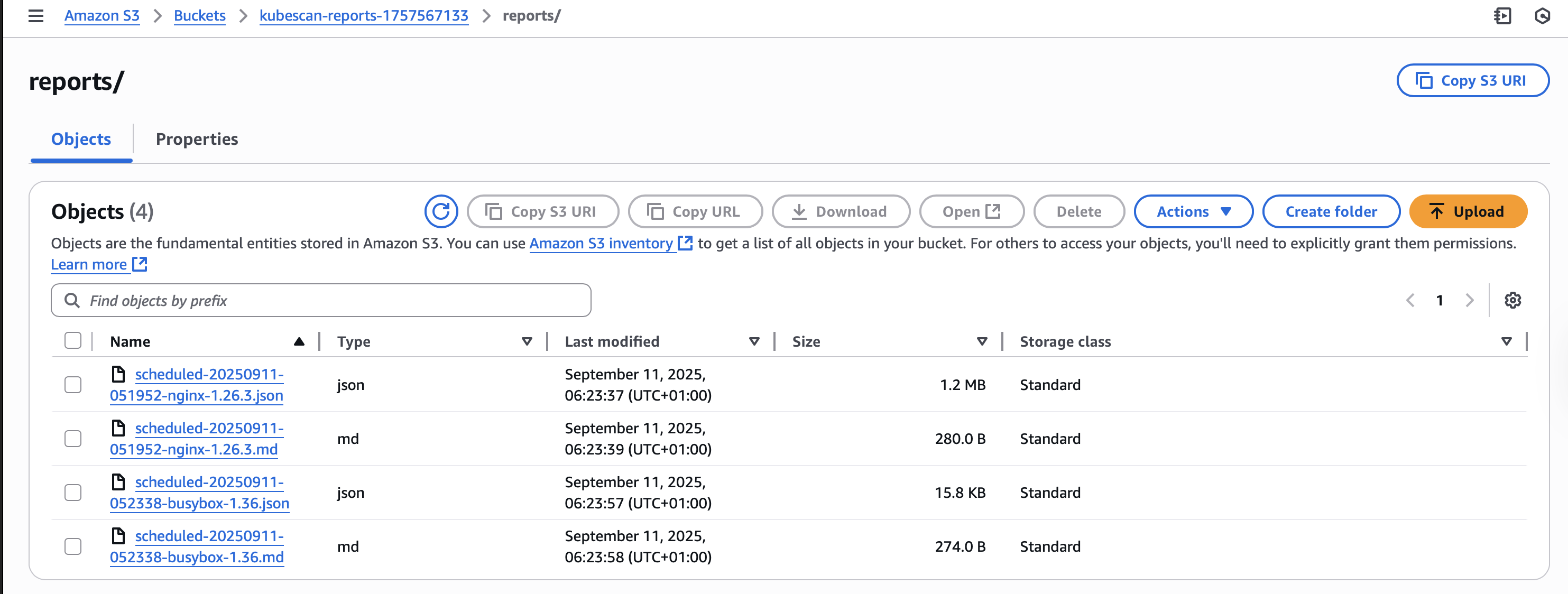Check the nginx-1.26.3.json object checkbox
This screenshot has height=594, width=1568.
point(72,385)
